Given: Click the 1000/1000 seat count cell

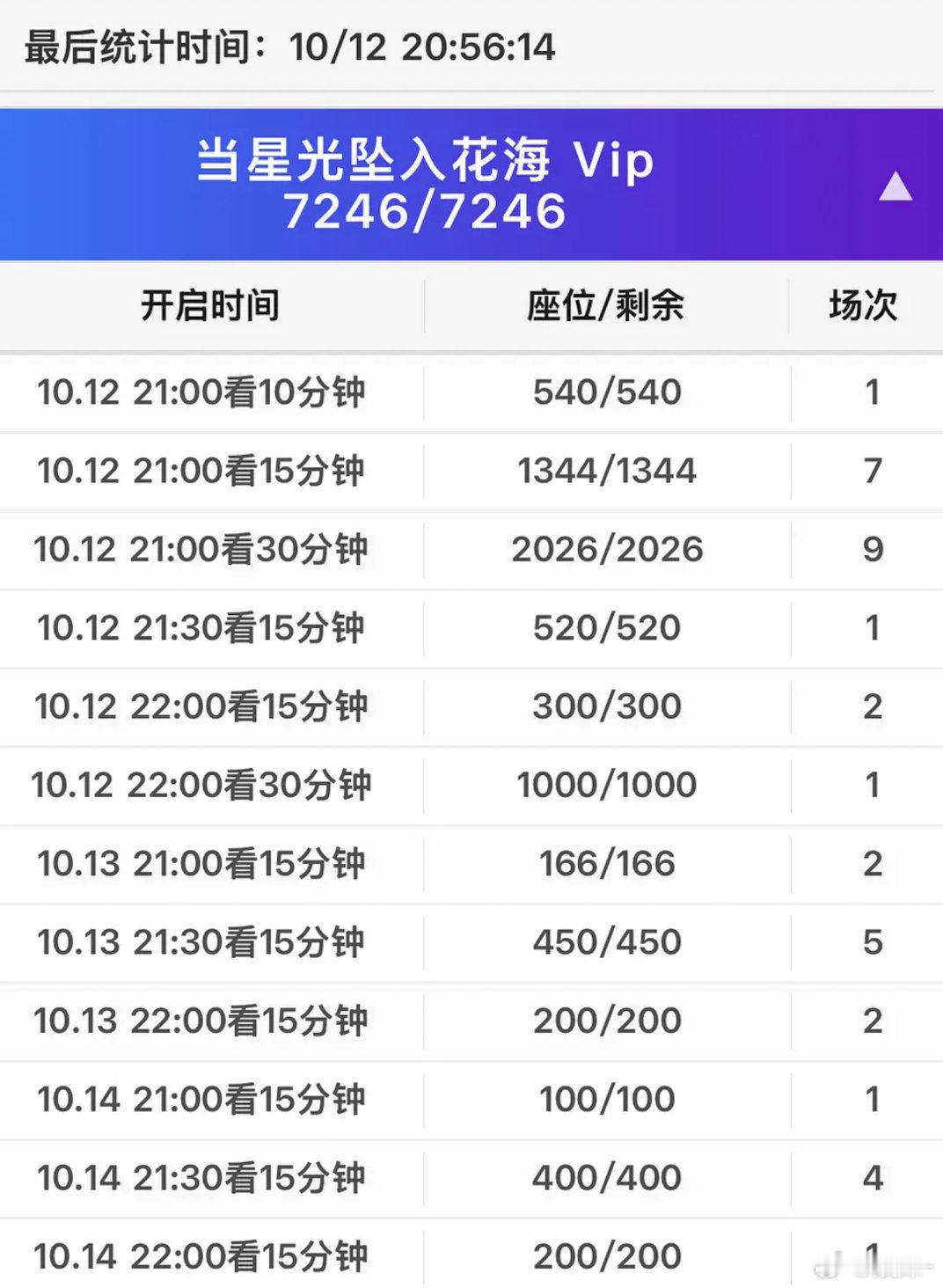Looking at the screenshot, I should (x=607, y=785).
